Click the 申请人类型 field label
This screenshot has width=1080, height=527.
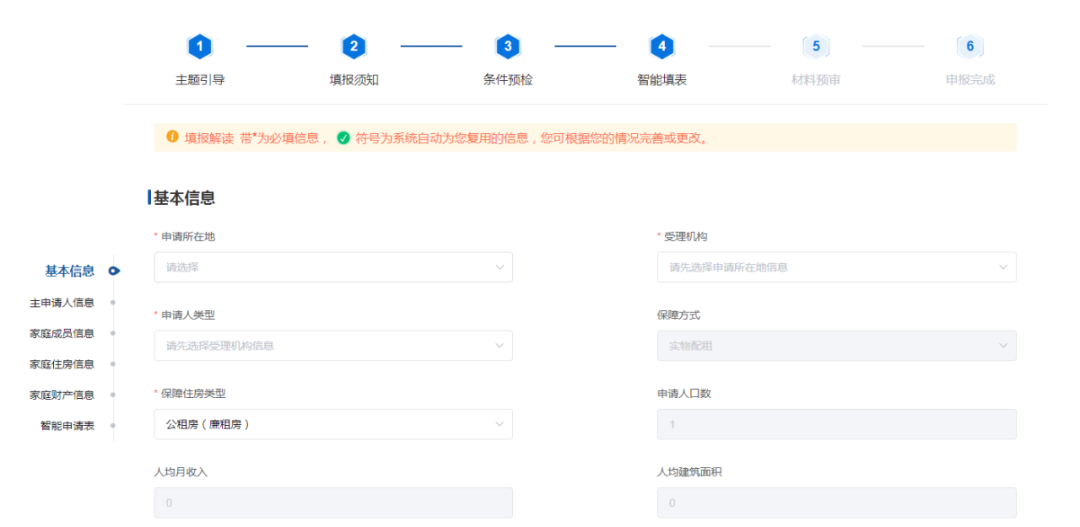pyautogui.click(x=188, y=316)
